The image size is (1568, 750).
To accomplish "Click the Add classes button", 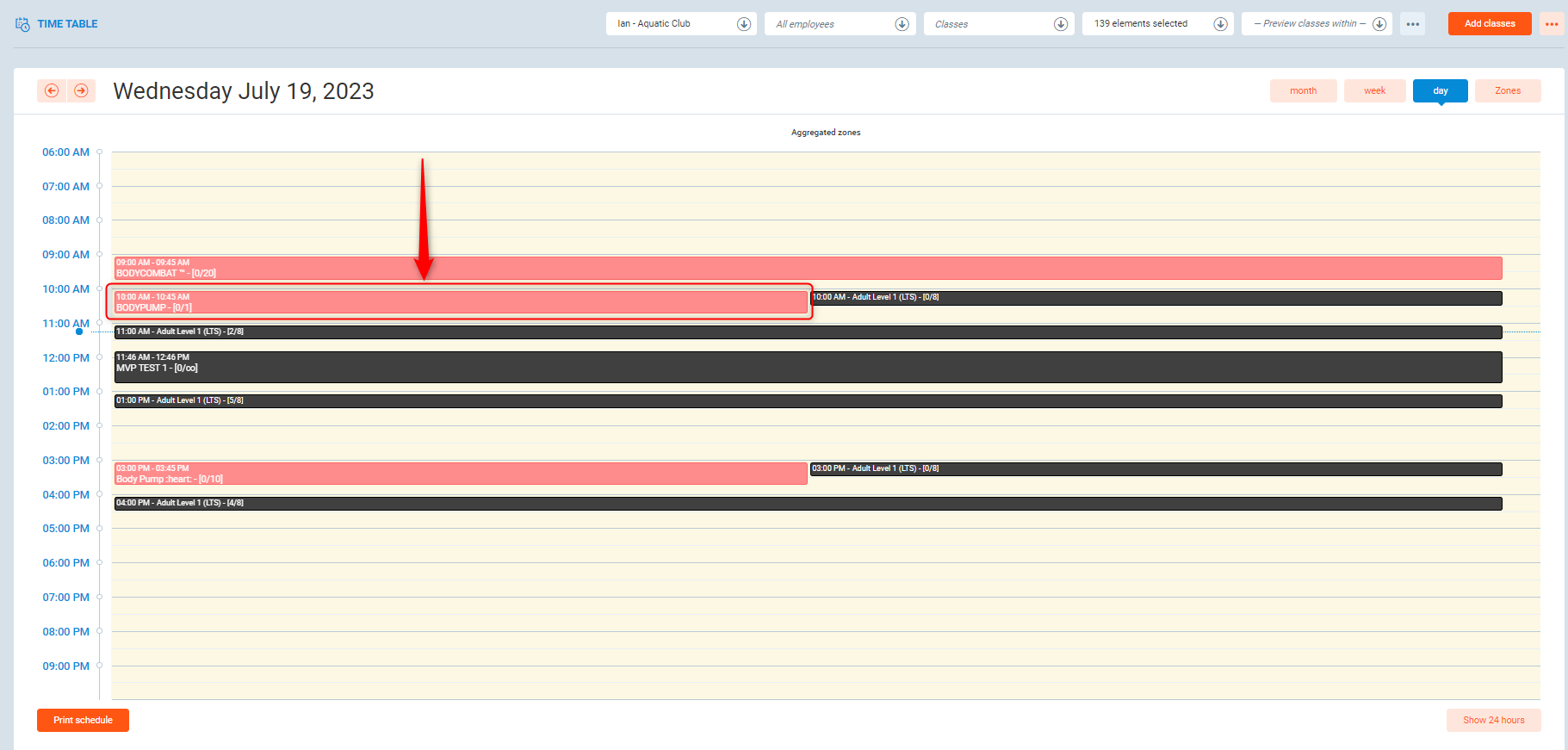I will click(1489, 24).
